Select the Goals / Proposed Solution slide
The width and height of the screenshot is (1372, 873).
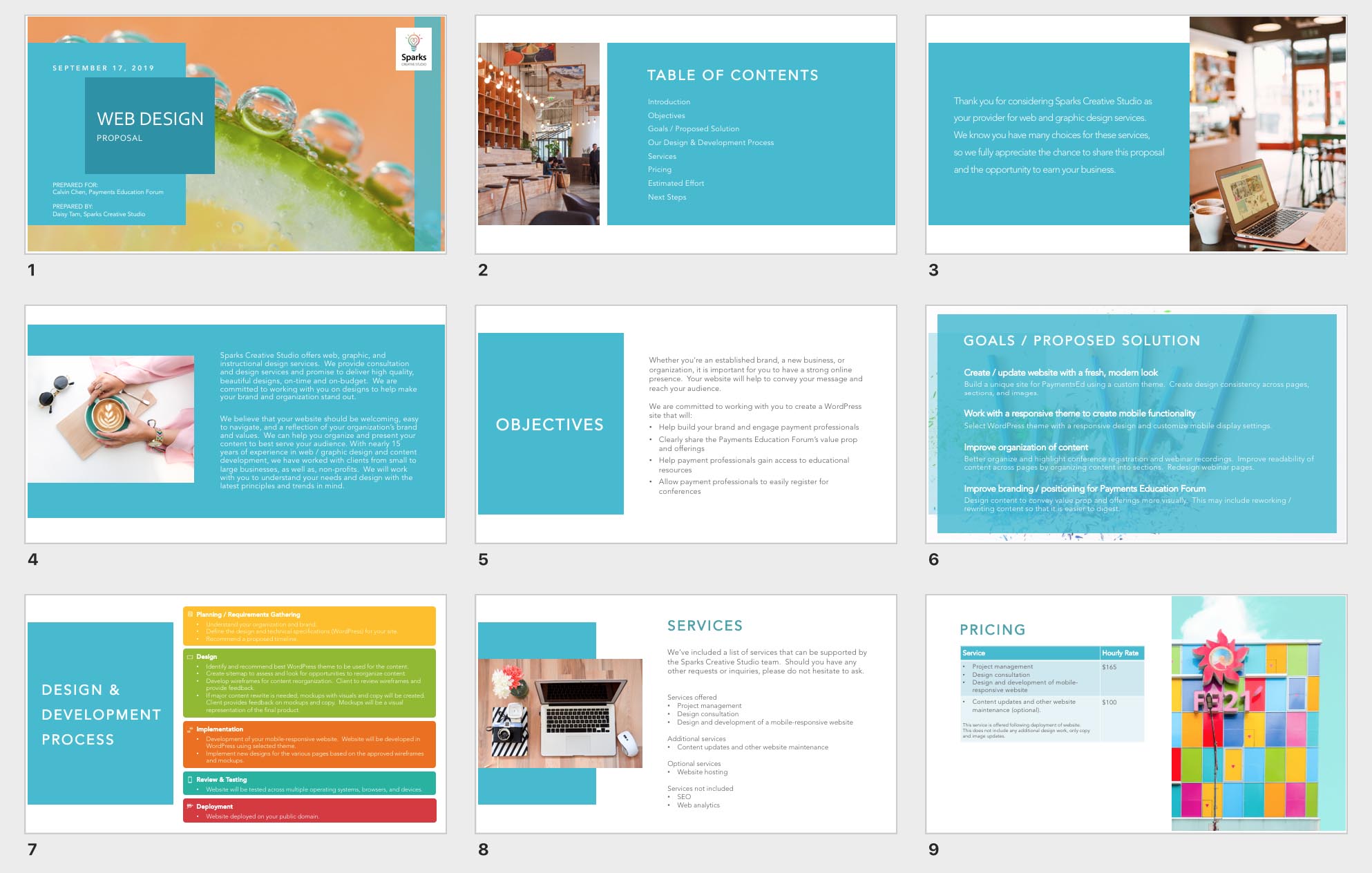(1136, 424)
